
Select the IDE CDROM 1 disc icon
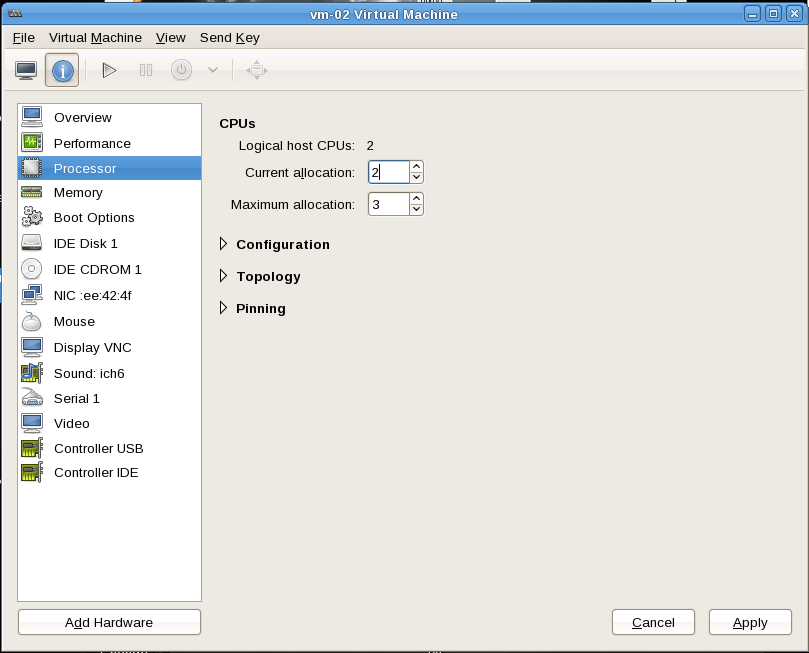tap(32, 269)
